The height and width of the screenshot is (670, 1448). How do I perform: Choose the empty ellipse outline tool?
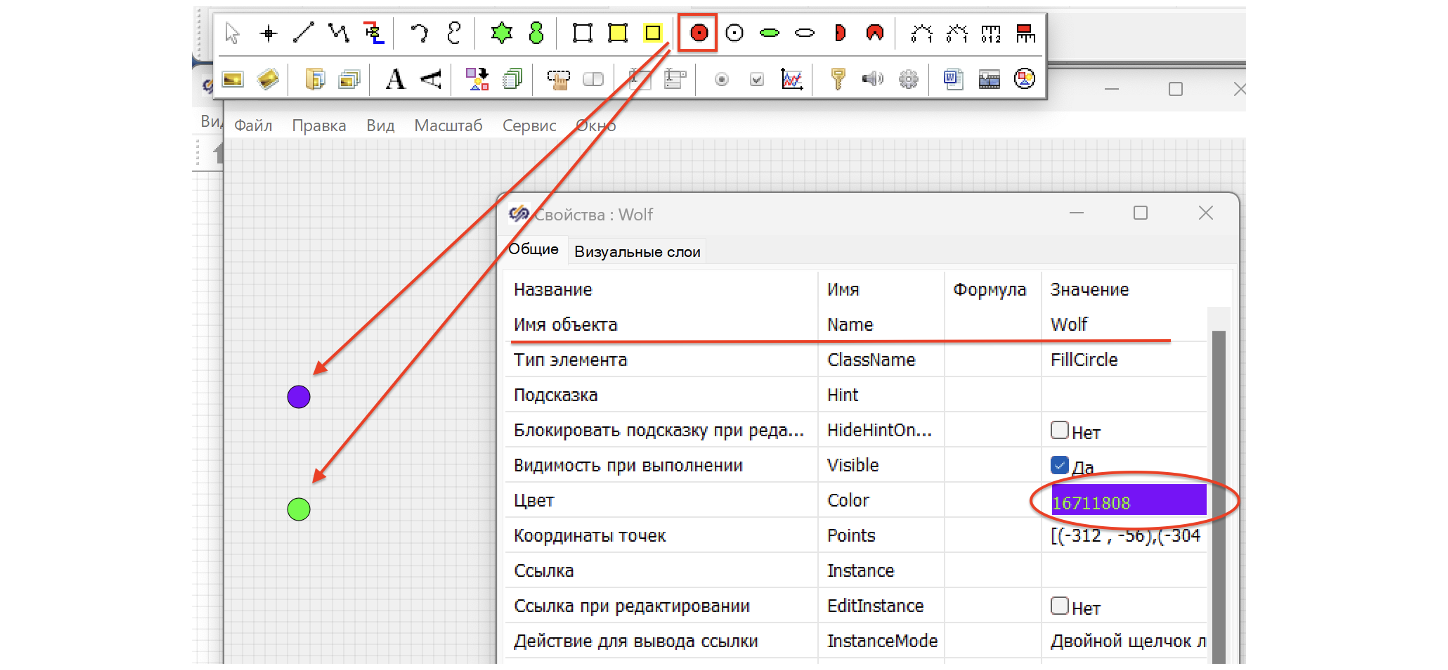(x=805, y=34)
